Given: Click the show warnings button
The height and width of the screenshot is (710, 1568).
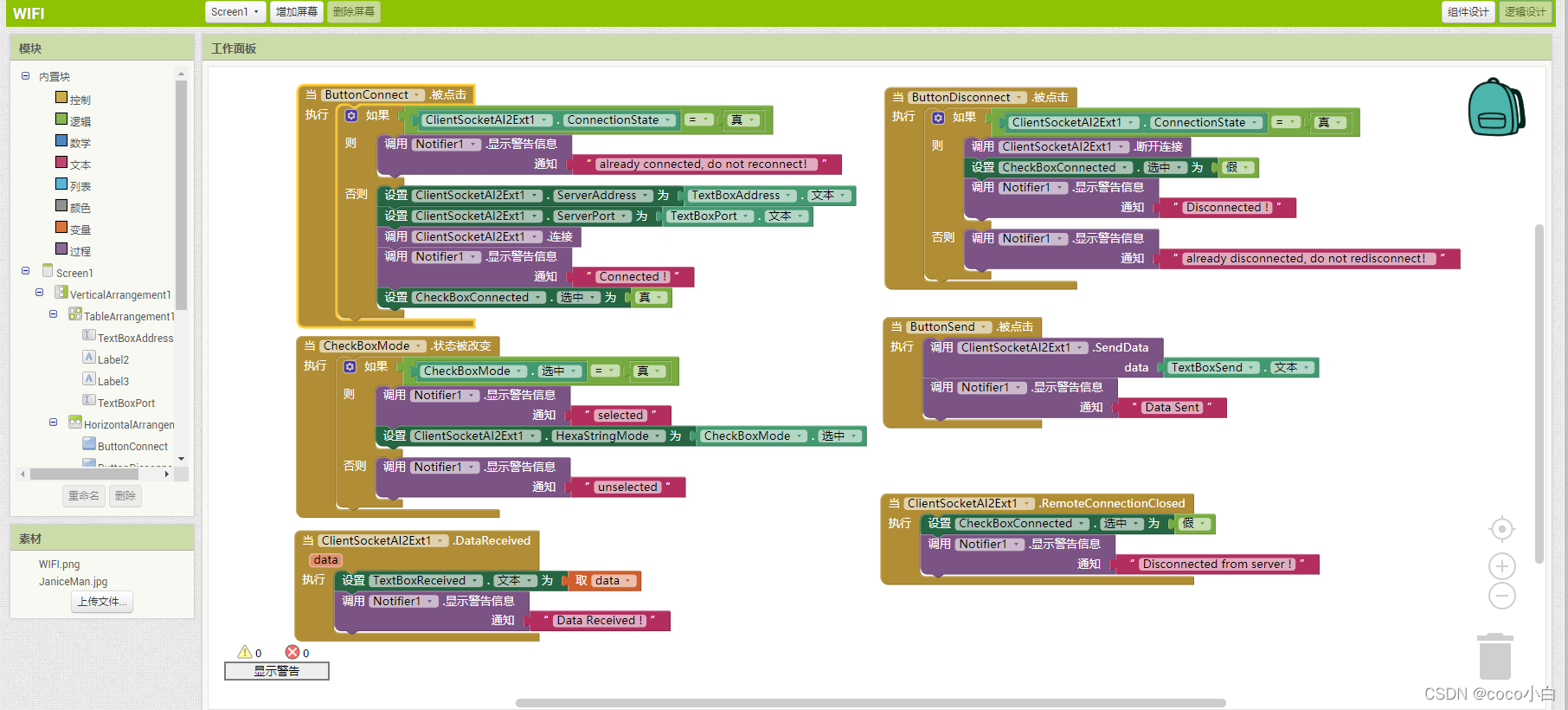Looking at the screenshot, I should [x=277, y=671].
